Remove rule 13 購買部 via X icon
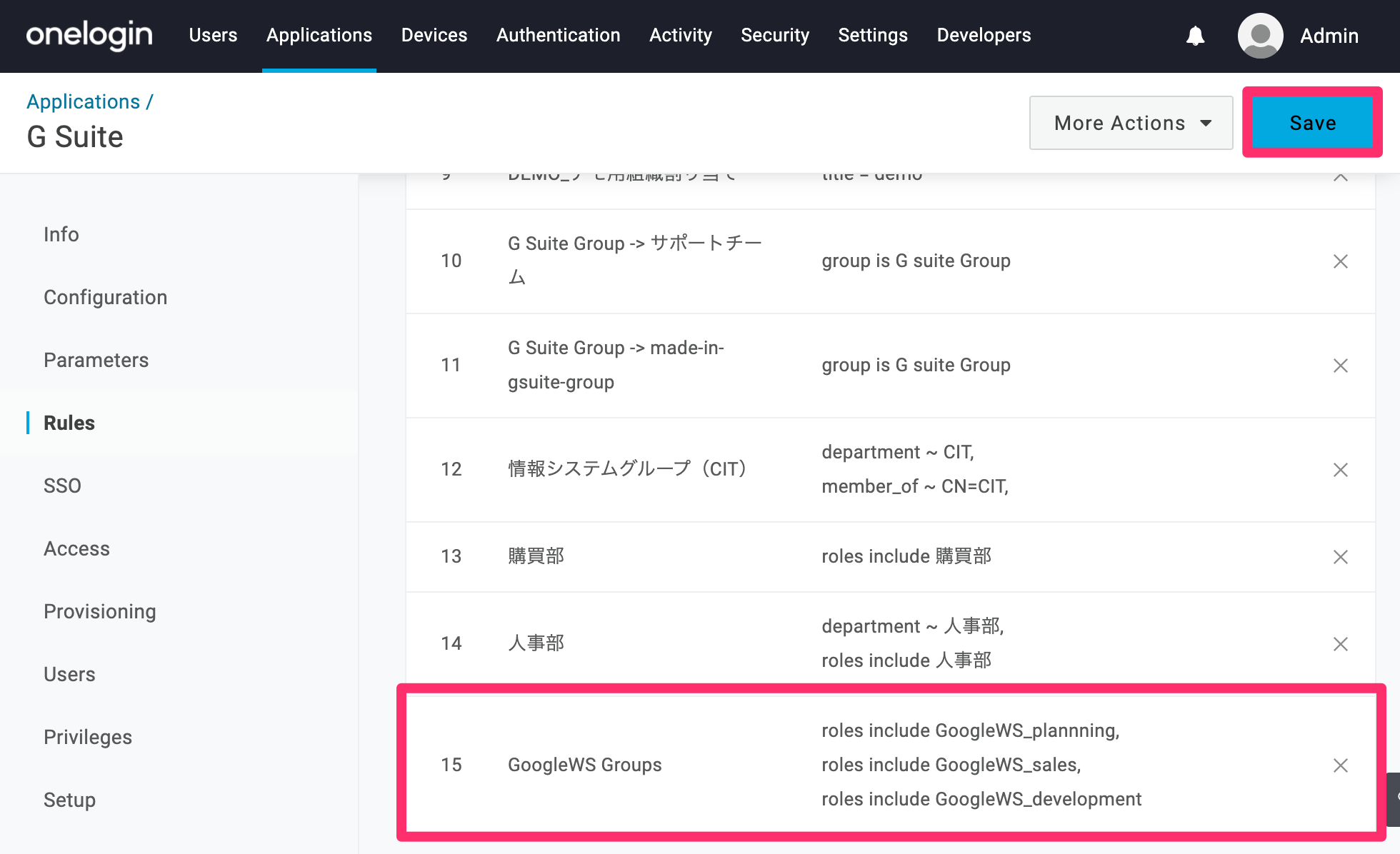1400x854 pixels. coord(1341,557)
